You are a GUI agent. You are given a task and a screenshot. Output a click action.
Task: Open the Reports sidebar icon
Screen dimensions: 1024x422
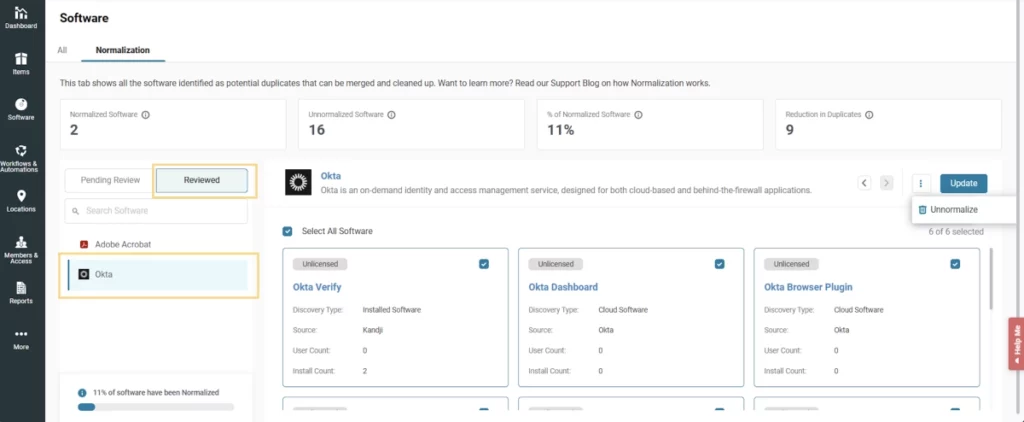21,293
